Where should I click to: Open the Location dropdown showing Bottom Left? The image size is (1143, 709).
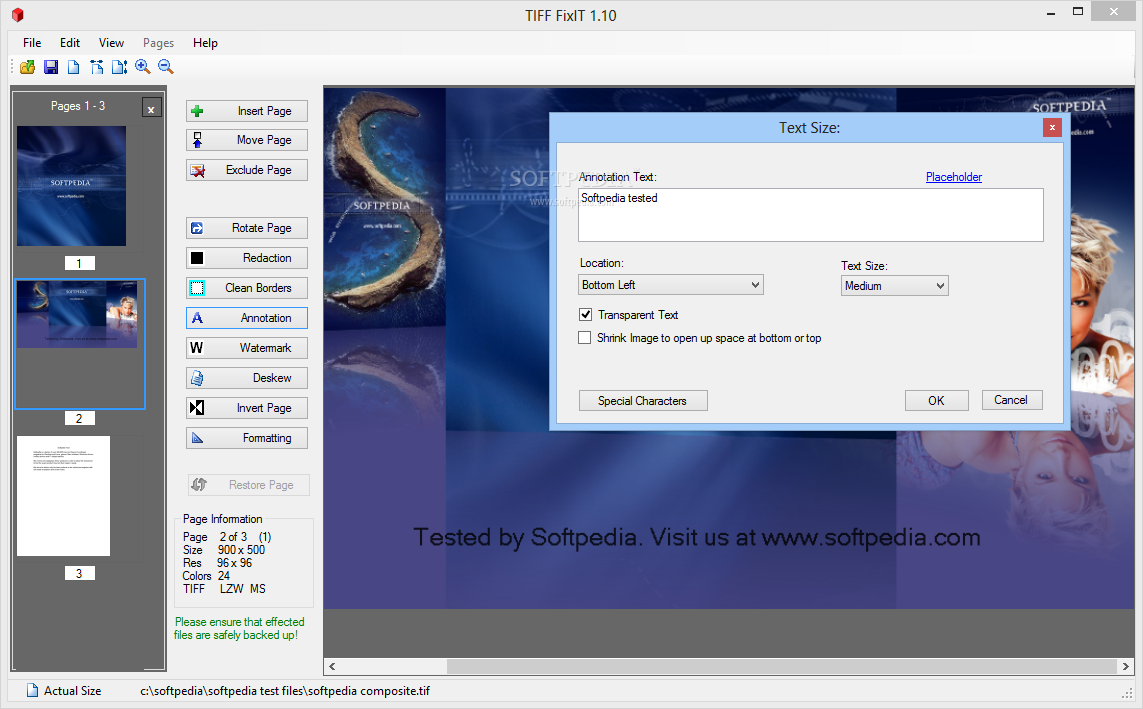click(671, 285)
